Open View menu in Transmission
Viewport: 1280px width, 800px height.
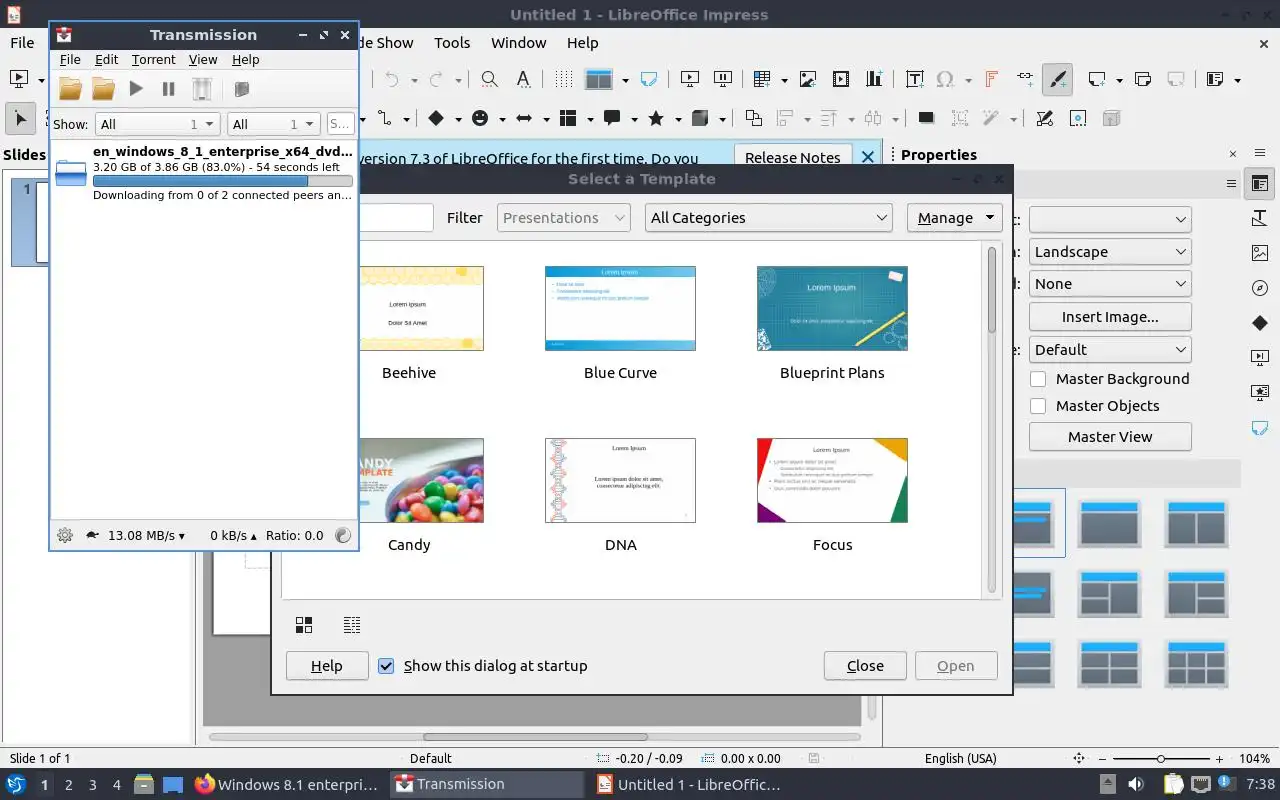tap(203, 60)
